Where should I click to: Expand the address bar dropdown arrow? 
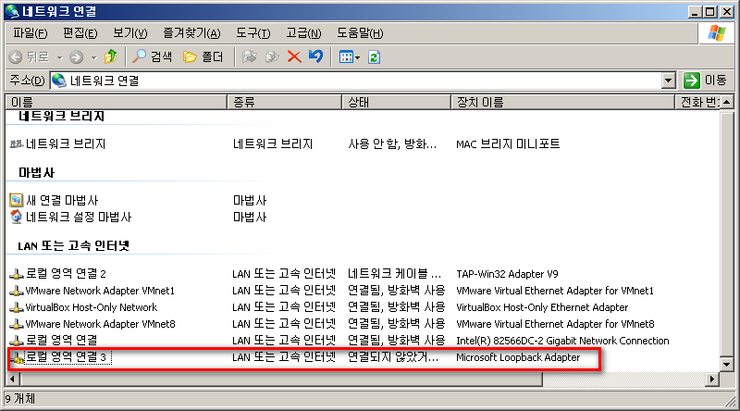668,81
